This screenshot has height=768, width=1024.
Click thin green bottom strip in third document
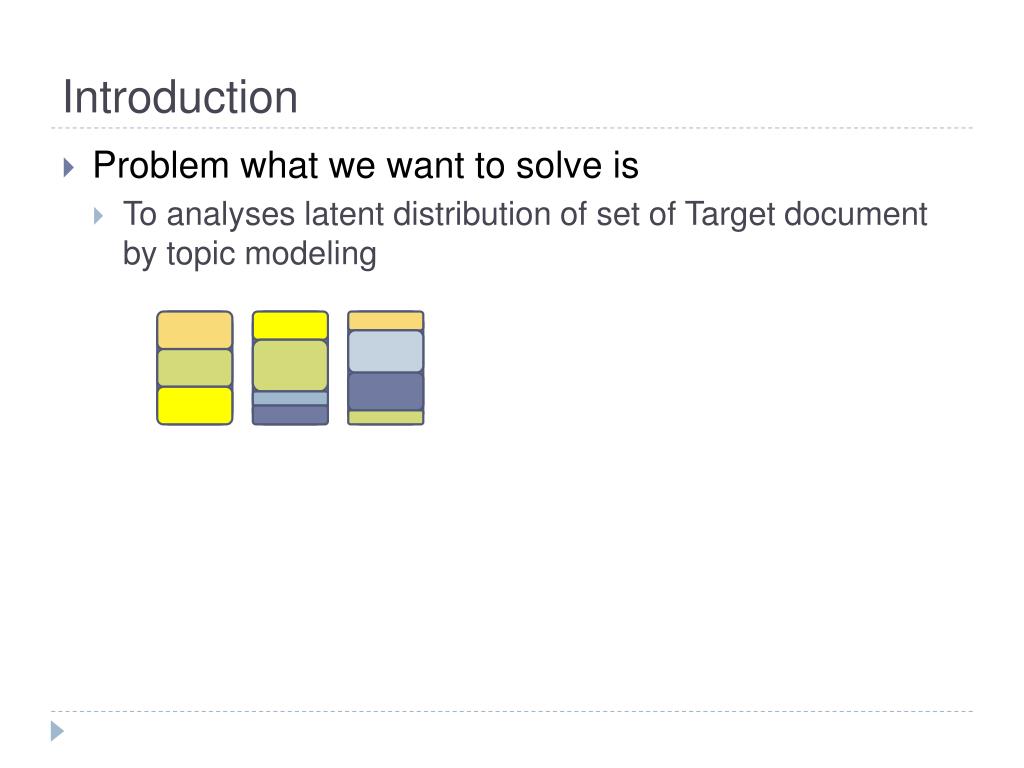click(385, 417)
